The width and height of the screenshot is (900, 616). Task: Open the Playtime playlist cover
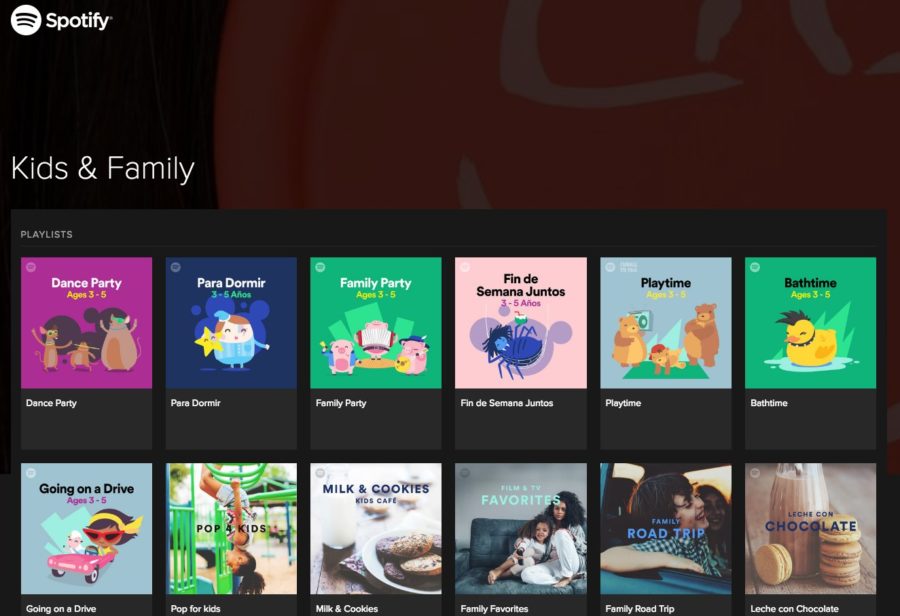[666, 323]
